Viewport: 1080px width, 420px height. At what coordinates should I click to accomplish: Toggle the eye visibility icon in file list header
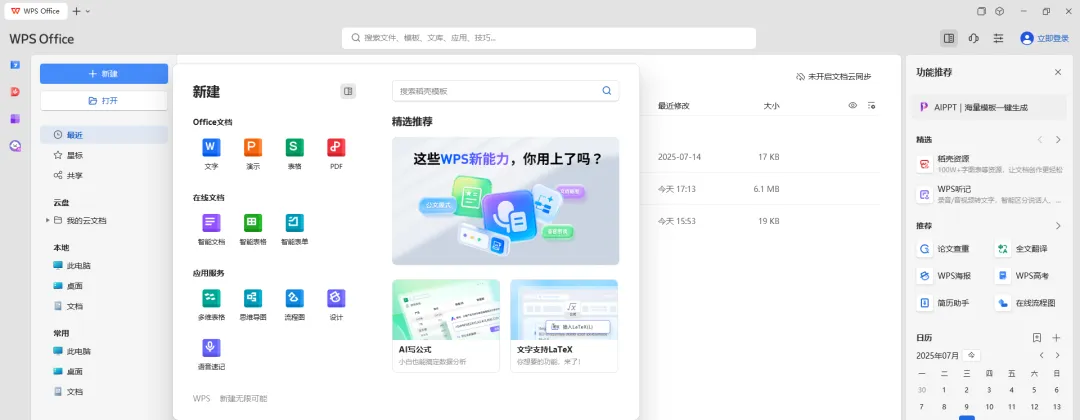[x=853, y=105]
